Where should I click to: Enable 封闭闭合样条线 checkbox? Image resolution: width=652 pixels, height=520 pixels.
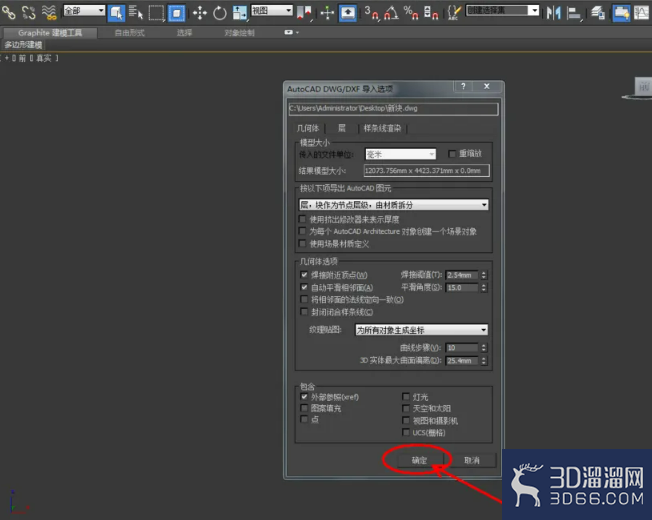[x=304, y=312]
